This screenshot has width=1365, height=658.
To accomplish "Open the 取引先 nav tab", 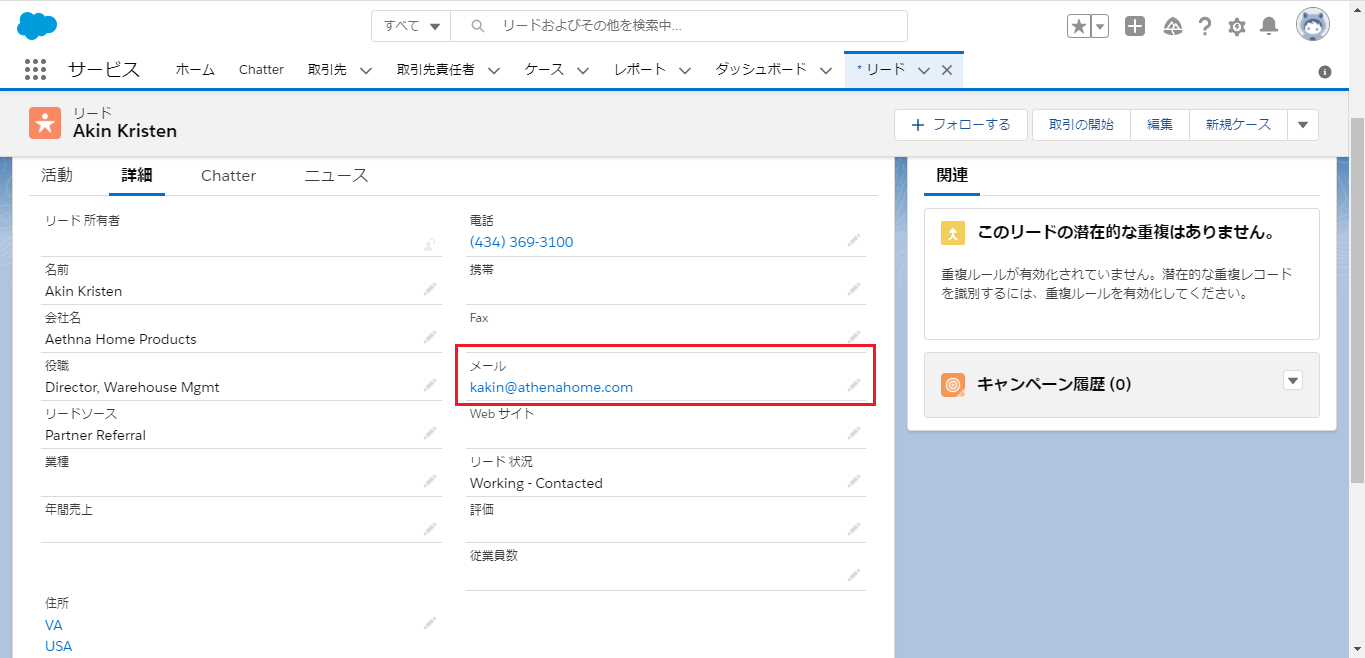I will (x=327, y=69).
